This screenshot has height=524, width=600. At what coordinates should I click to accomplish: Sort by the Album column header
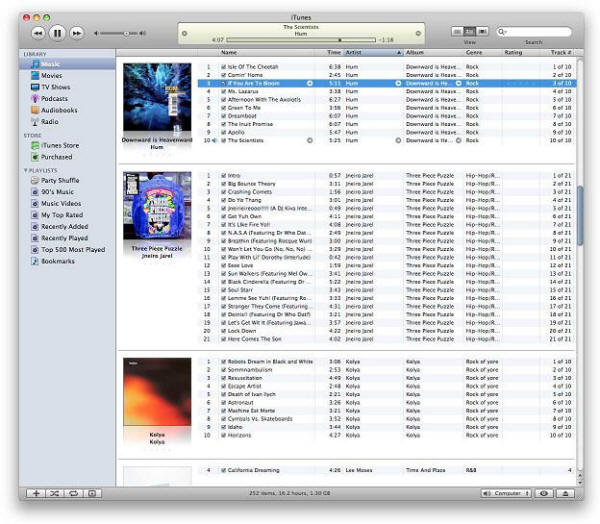click(x=434, y=52)
